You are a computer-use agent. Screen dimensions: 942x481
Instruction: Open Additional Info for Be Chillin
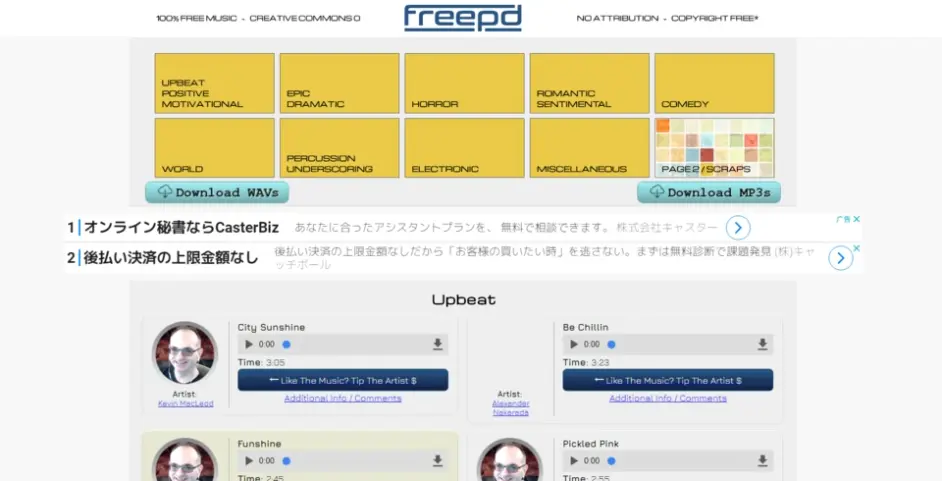667,398
